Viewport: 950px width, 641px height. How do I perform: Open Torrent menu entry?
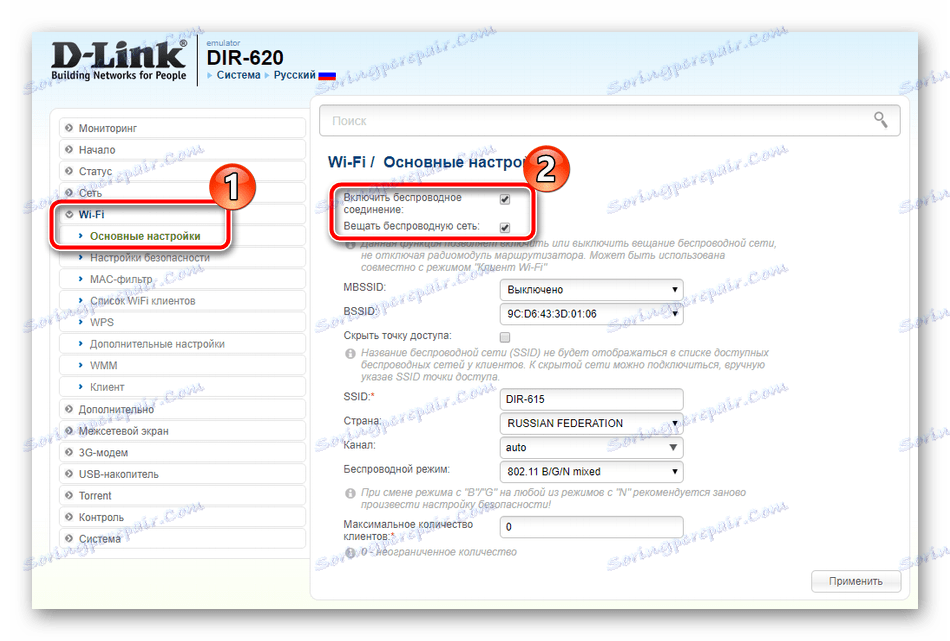[x=182, y=495]
